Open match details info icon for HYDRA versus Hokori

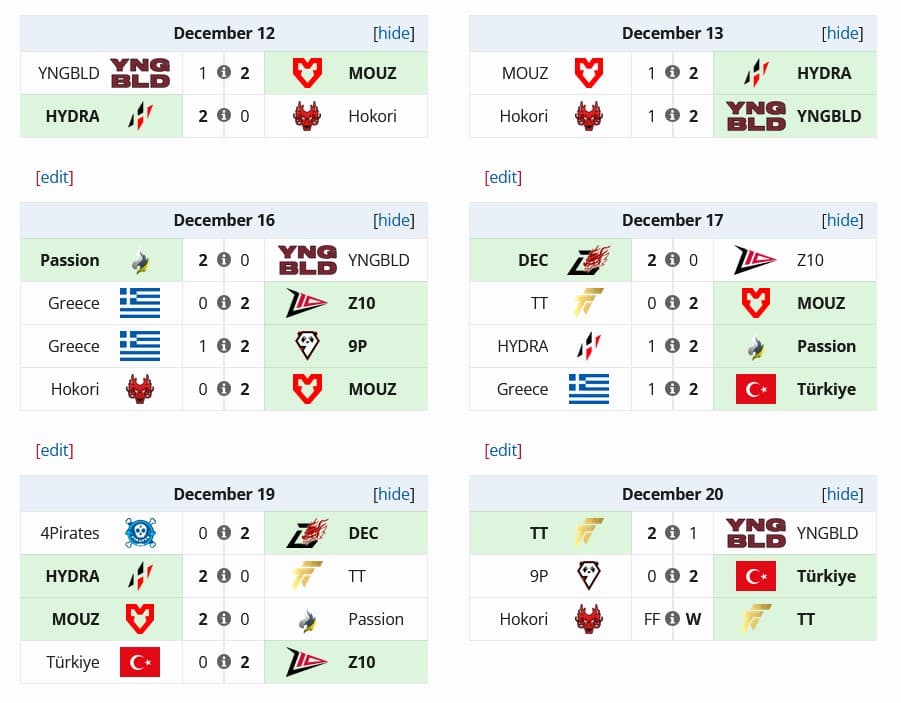click(224, 115)
